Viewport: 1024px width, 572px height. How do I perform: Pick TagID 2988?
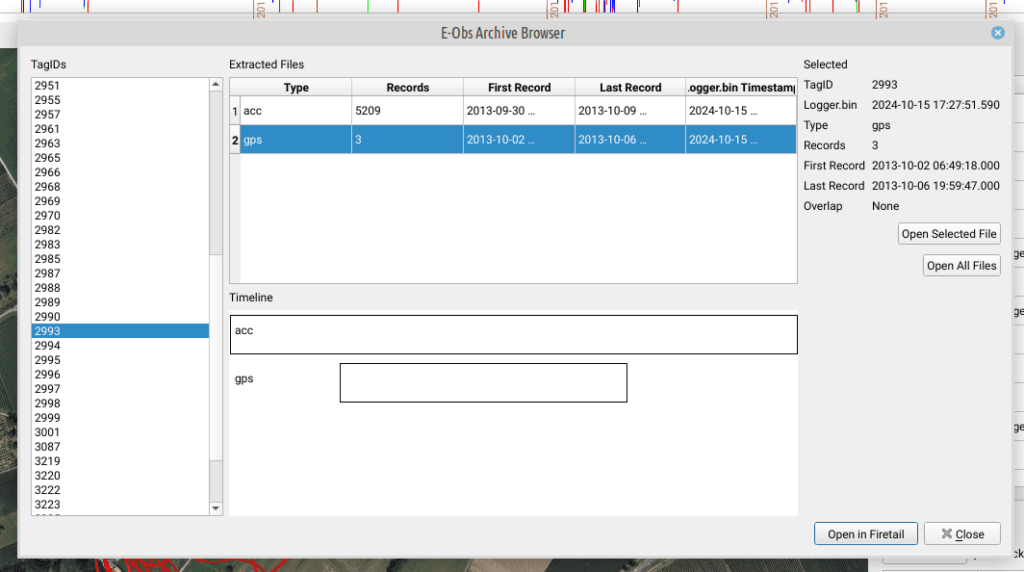click(120, 287)
